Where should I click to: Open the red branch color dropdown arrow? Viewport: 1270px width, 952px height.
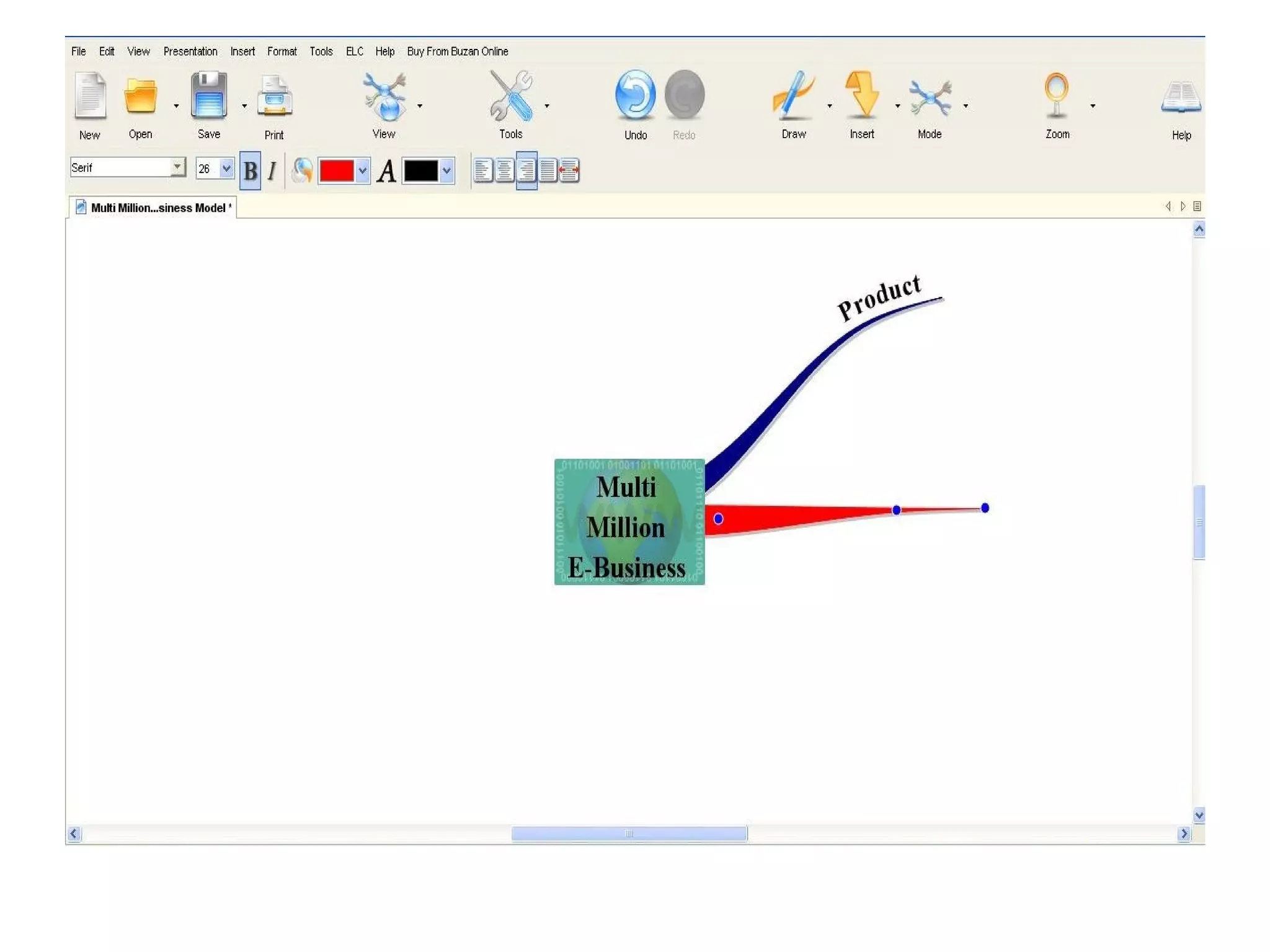coord(363,170)
